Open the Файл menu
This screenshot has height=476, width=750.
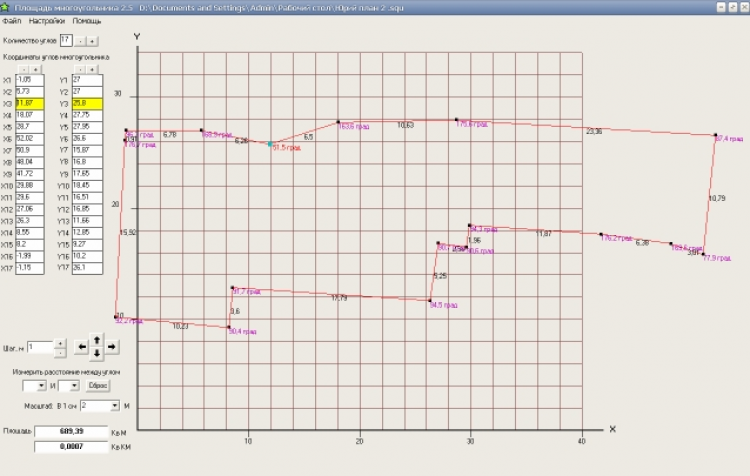12,21
